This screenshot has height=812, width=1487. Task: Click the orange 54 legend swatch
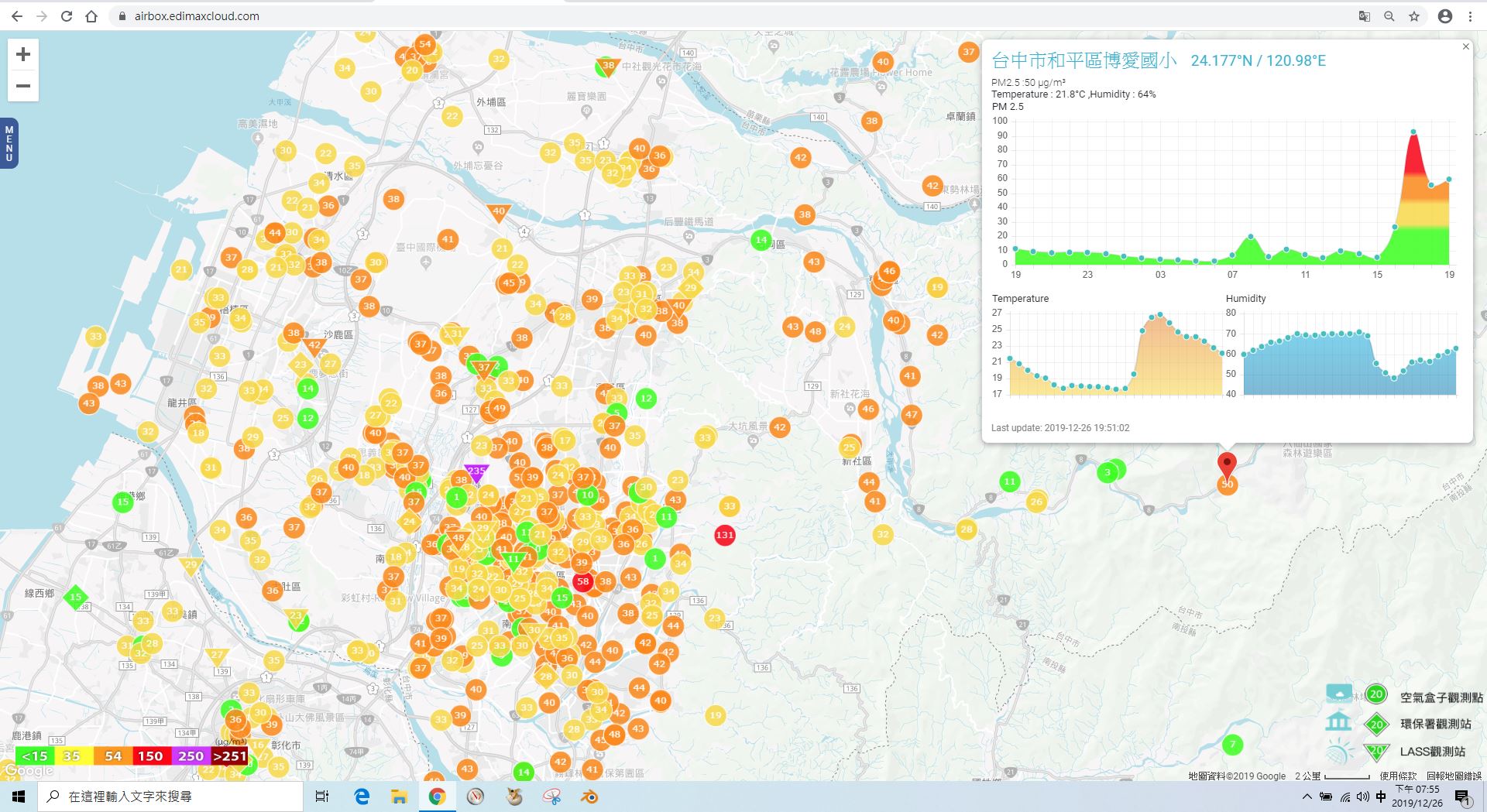click(x=113, y=756)
